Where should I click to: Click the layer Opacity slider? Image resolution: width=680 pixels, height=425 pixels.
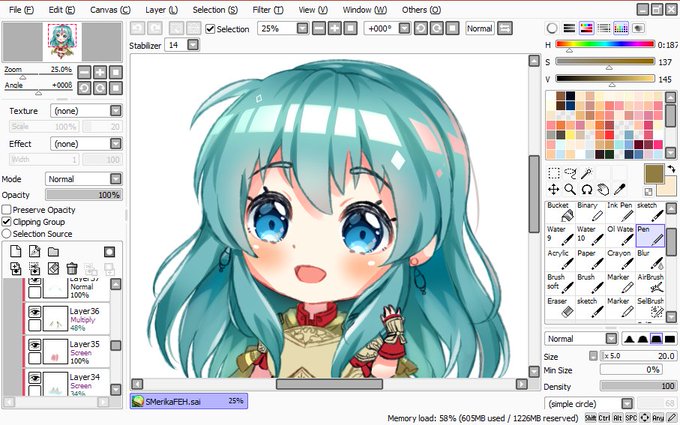click(x=84, y=195)
